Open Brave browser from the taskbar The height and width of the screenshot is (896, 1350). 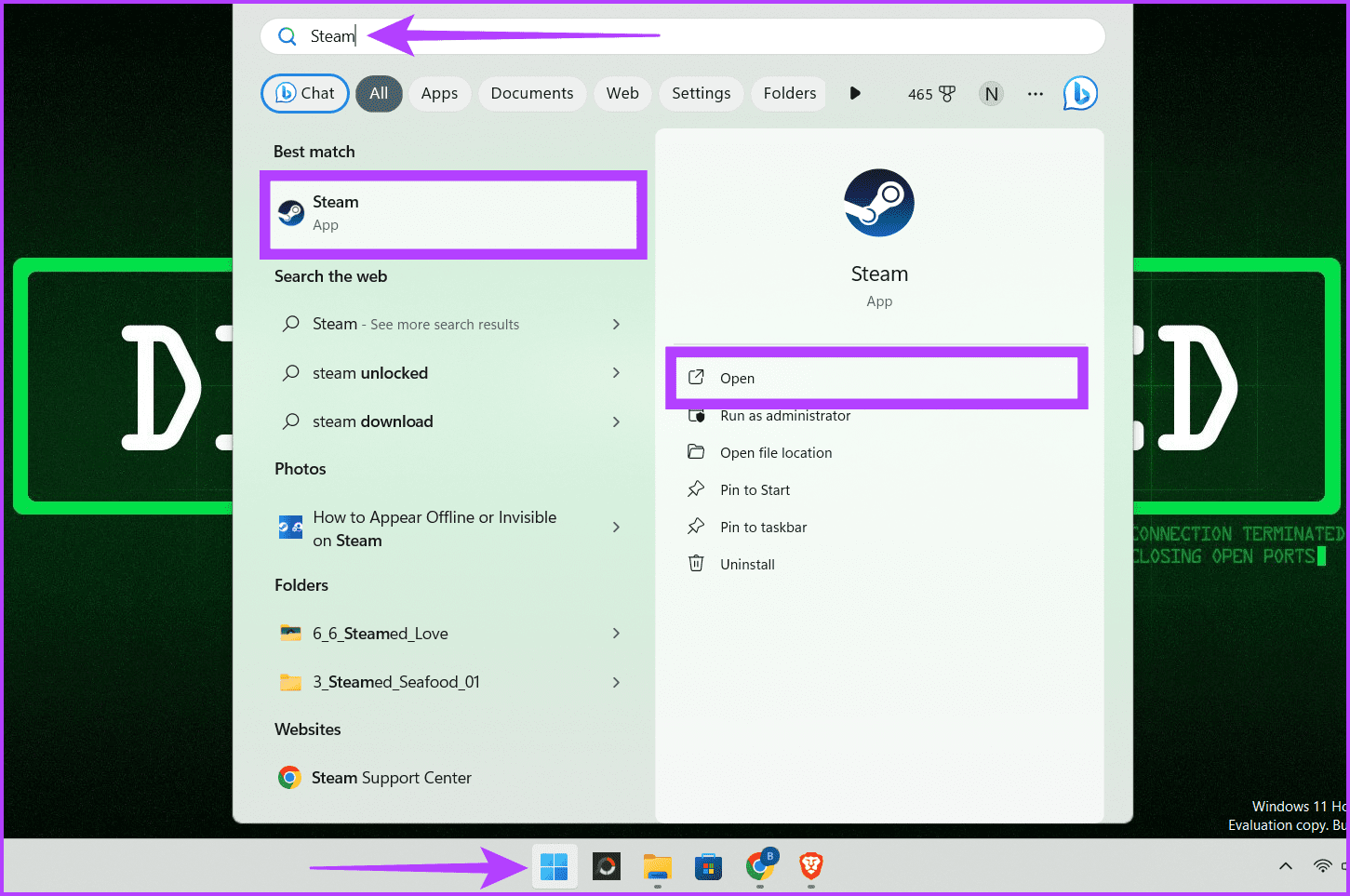pos(810,866)
